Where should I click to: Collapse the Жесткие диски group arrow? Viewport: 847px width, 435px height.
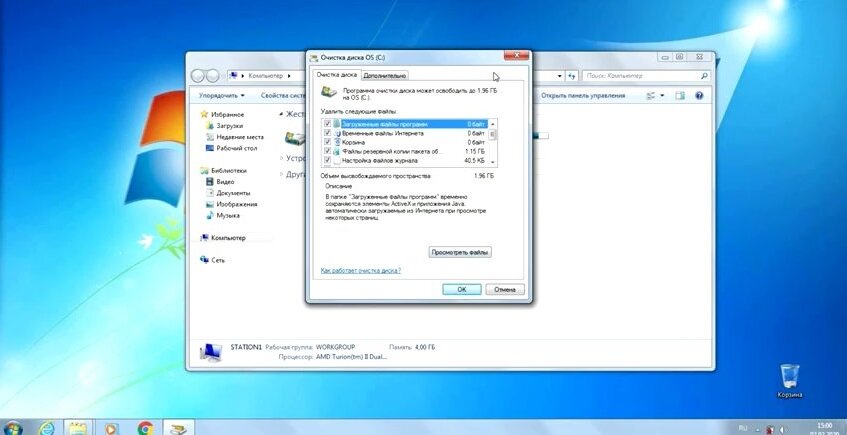(281, 115)
